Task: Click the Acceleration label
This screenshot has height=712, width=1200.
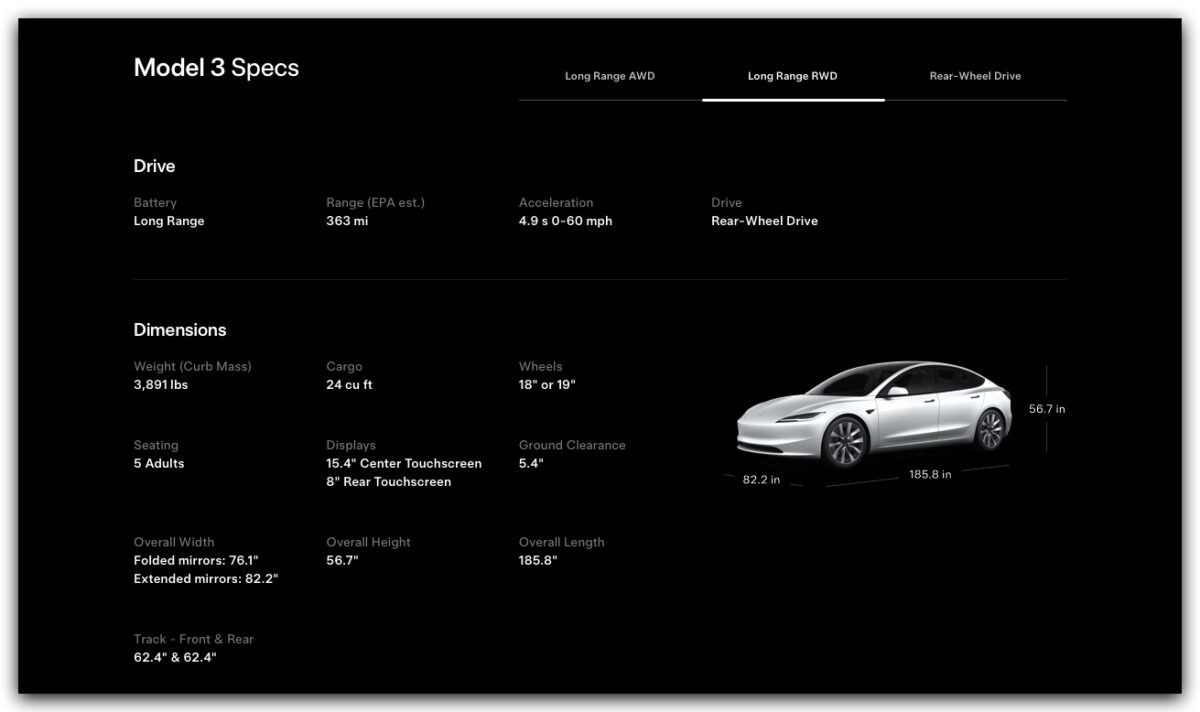Action: tap(556, 203)
